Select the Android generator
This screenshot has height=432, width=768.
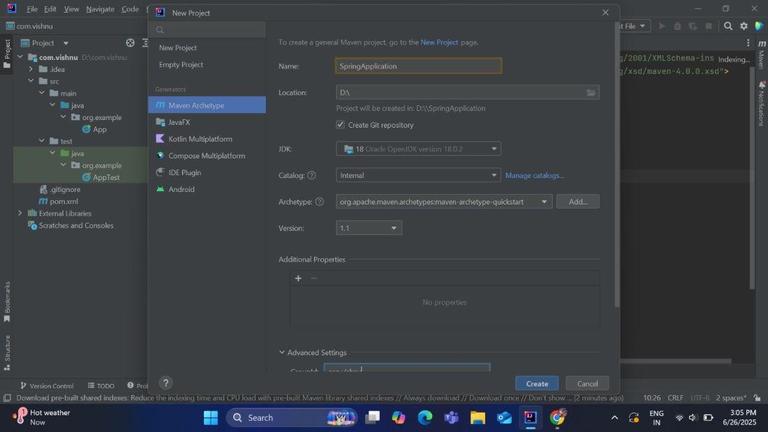click(x=207, y=189)
